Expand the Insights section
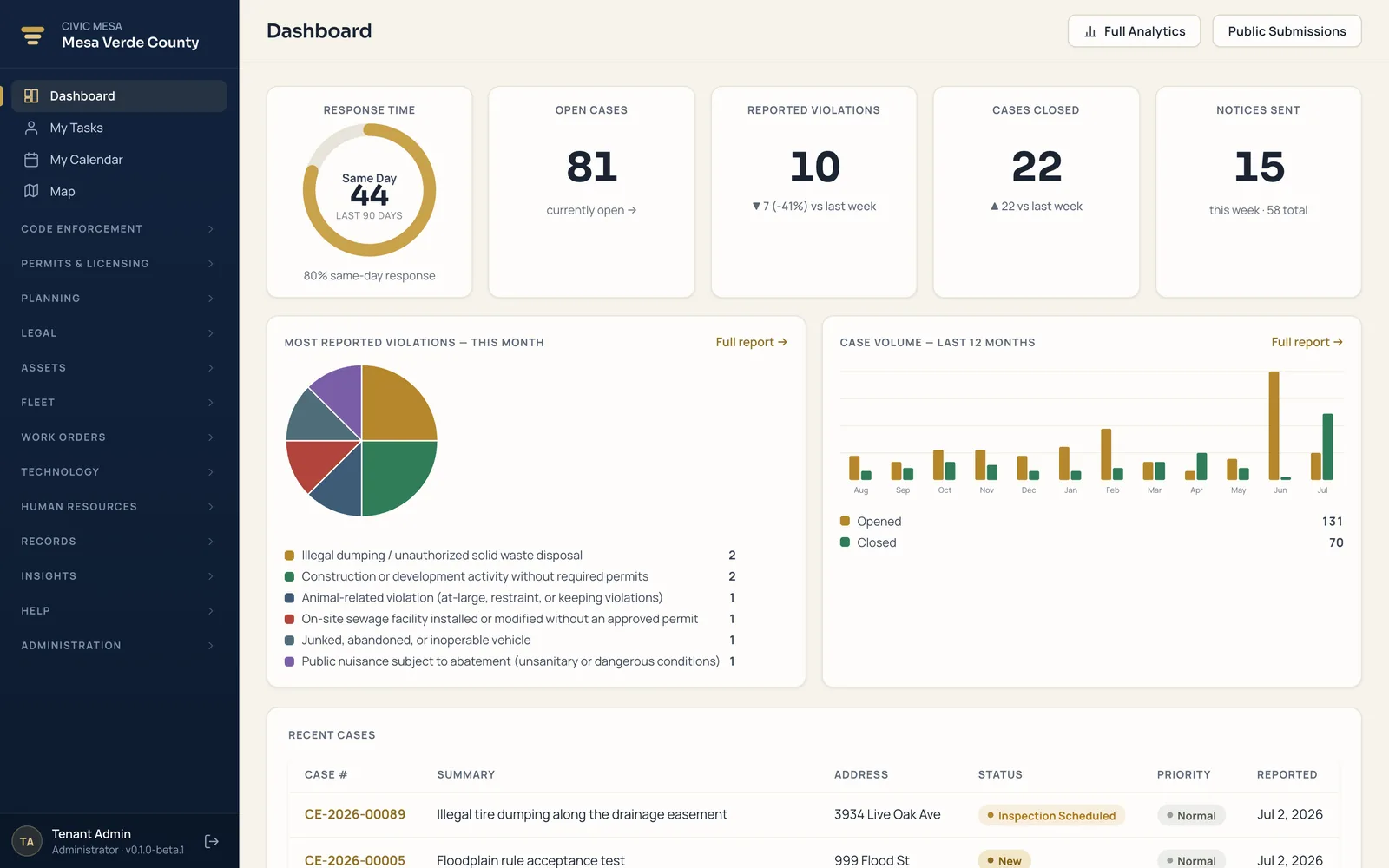 tap(119, 576)
